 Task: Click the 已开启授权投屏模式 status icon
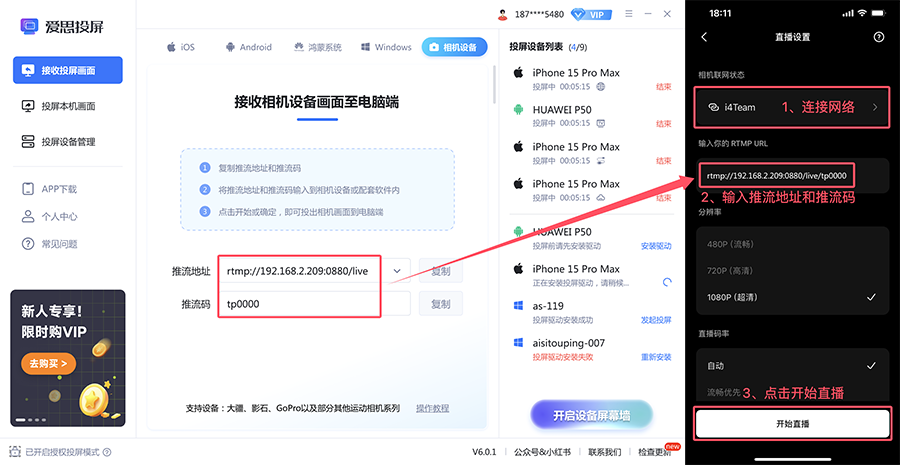point(15,452)
